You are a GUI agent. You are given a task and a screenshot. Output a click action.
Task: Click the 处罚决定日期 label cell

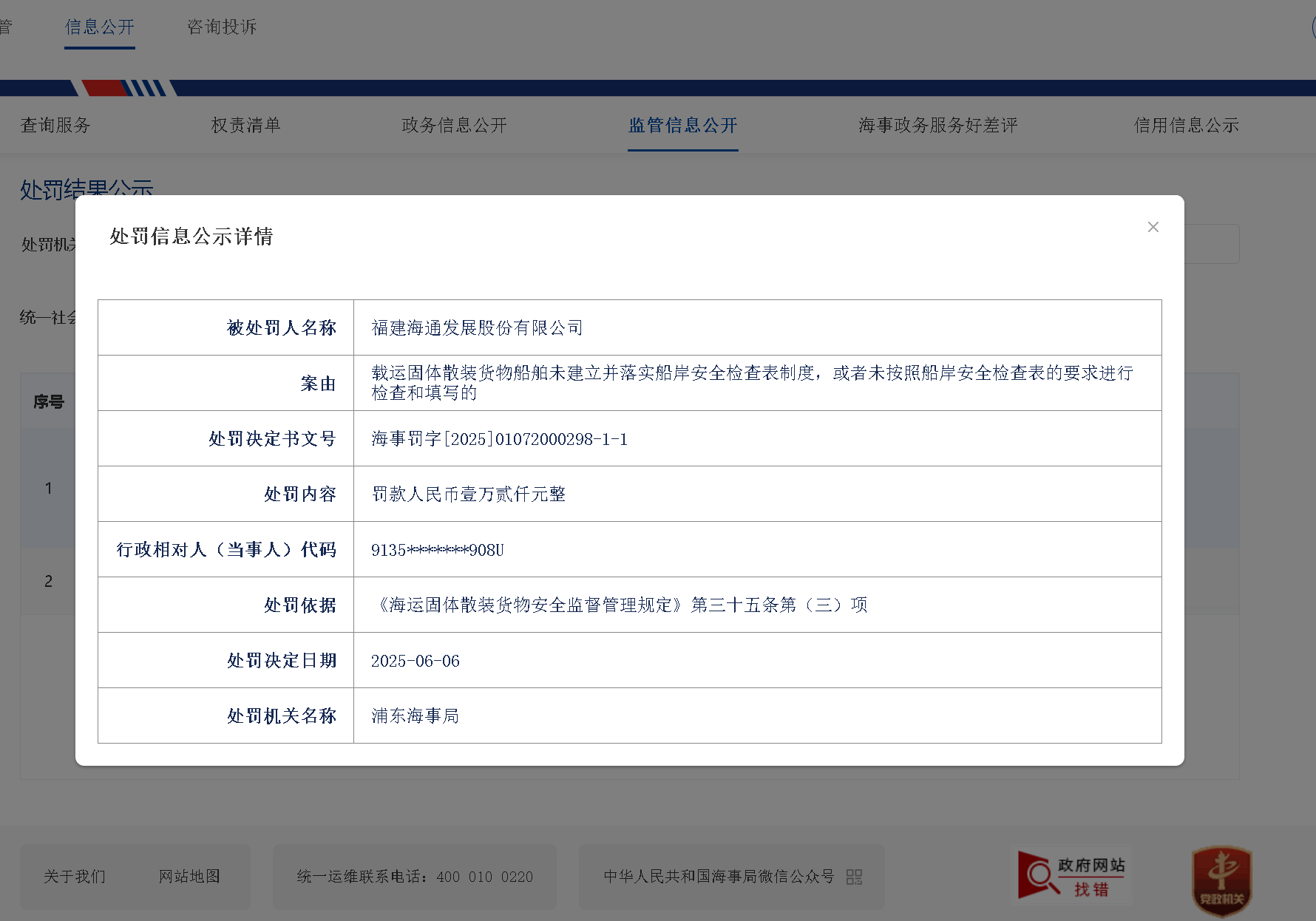[x=225, y=660]
